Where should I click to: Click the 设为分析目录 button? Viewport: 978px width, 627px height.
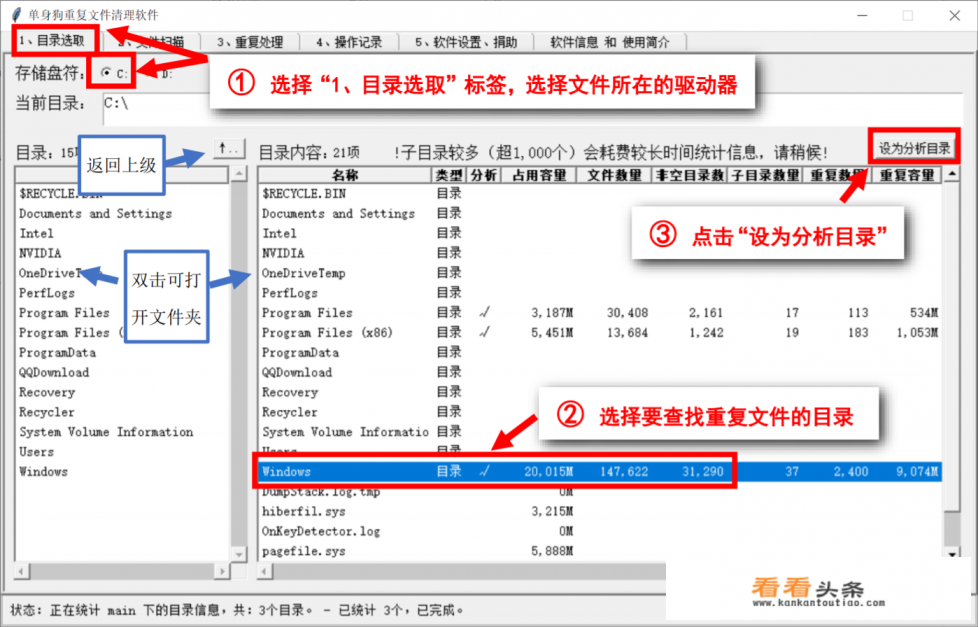click(x=913, y=145)
